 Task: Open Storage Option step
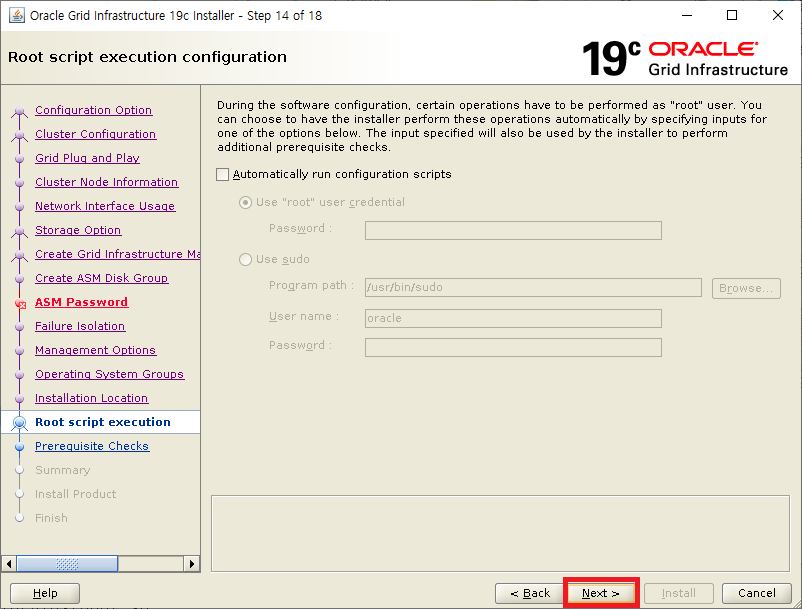[78, 230]
